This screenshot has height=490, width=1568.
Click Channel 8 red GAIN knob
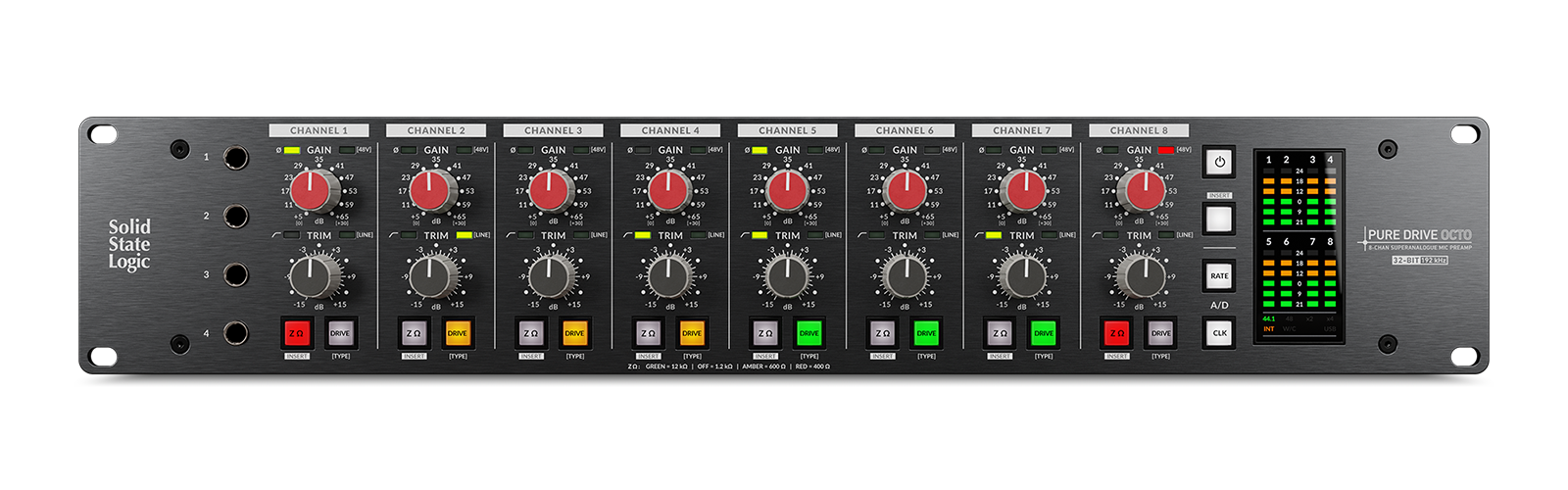tap(1141, 191)
